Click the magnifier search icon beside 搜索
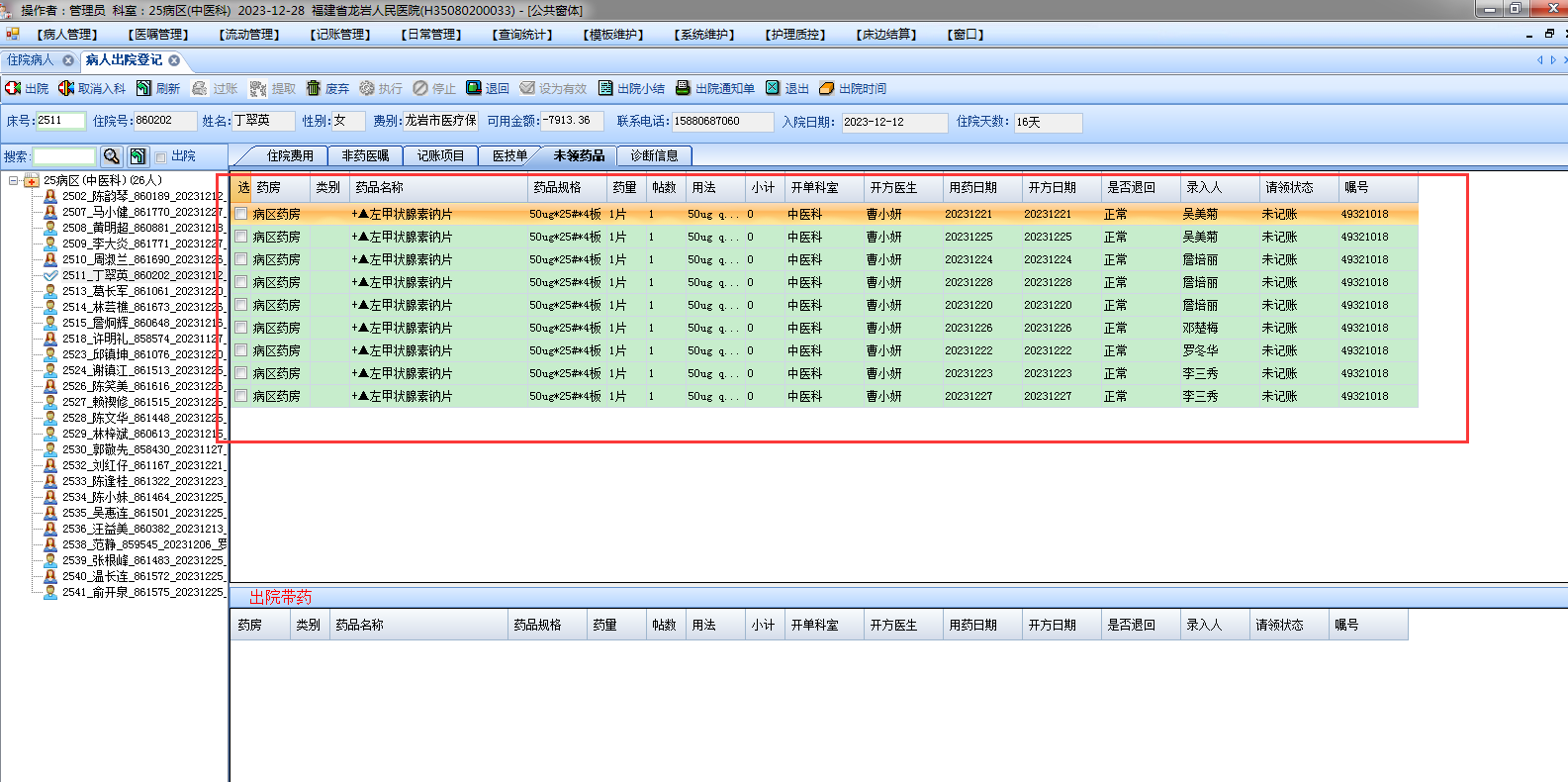Screen dimensions: 1568x782 pyautogui.click(x=112, y=156)
